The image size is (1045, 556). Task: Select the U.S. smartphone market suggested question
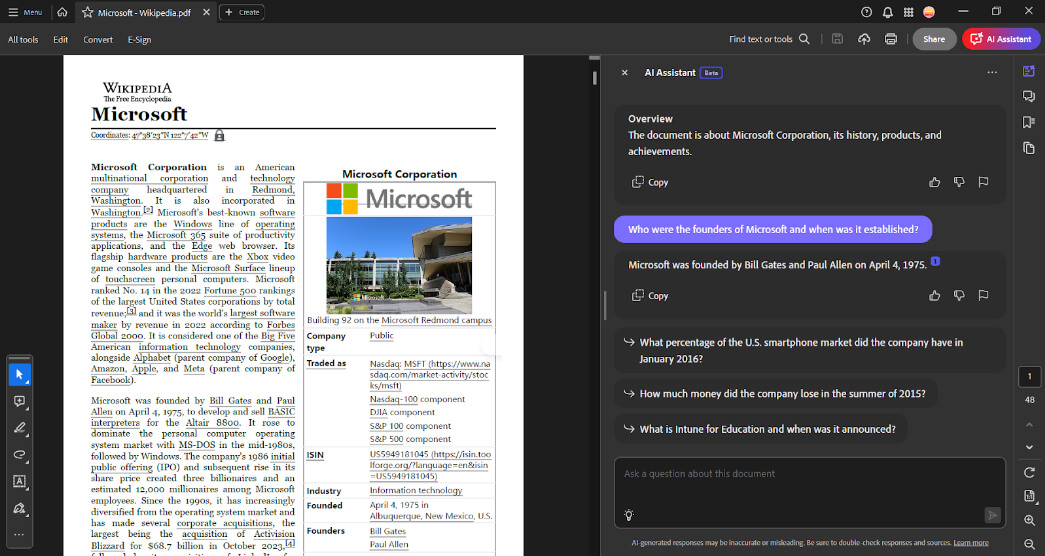810,350
